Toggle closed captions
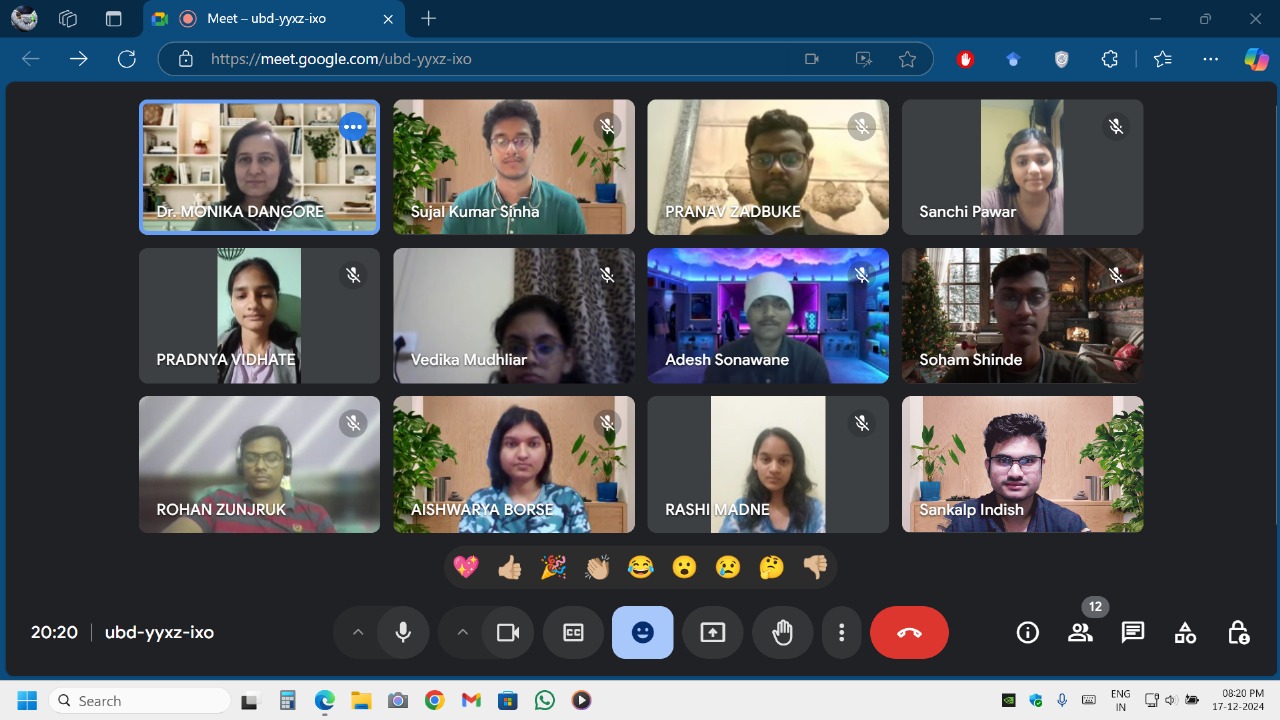This screenshot has height=720, width=1280. pos(573,632)
